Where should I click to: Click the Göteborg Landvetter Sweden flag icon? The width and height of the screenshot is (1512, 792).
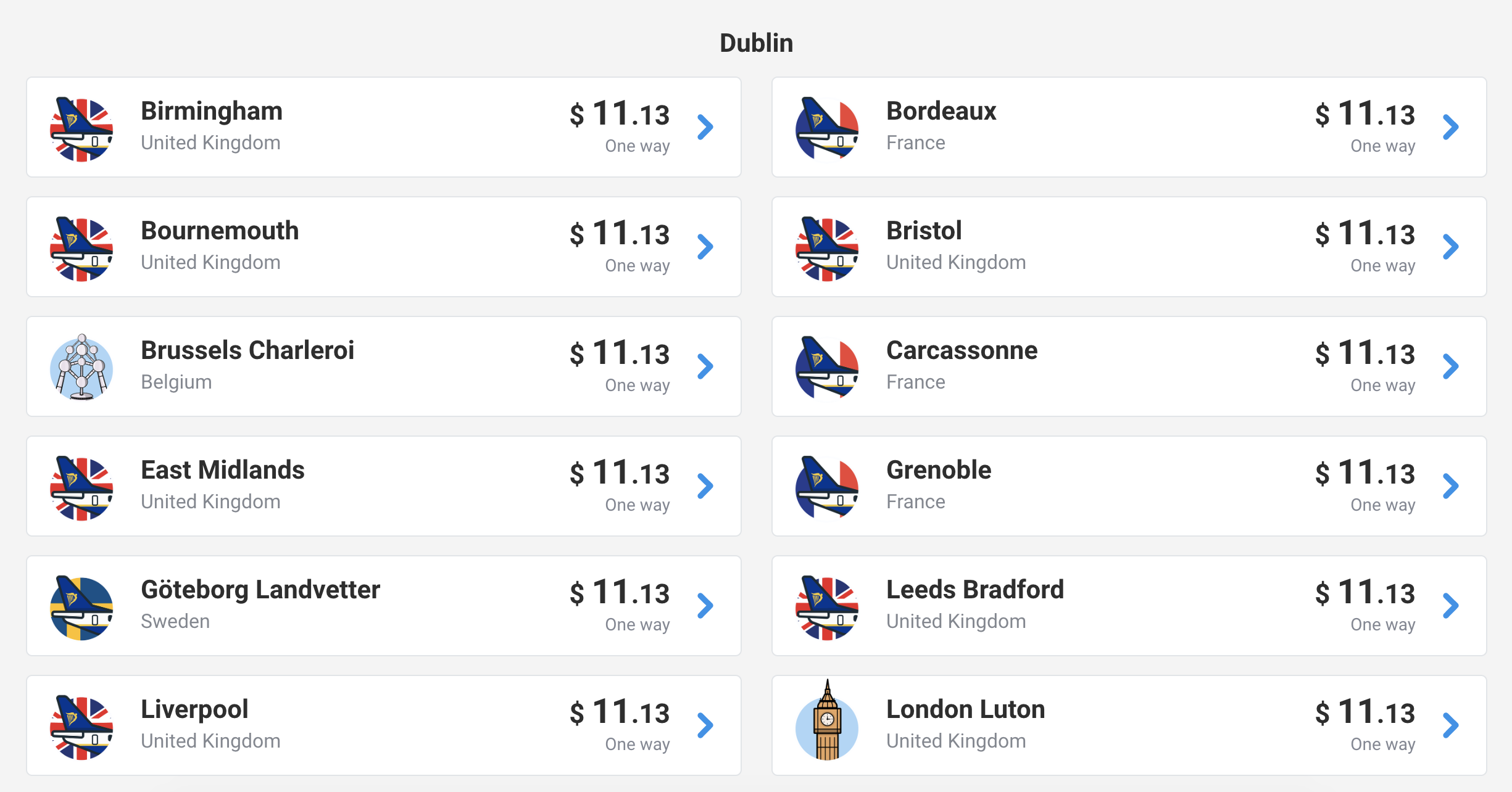pos(81,607)
